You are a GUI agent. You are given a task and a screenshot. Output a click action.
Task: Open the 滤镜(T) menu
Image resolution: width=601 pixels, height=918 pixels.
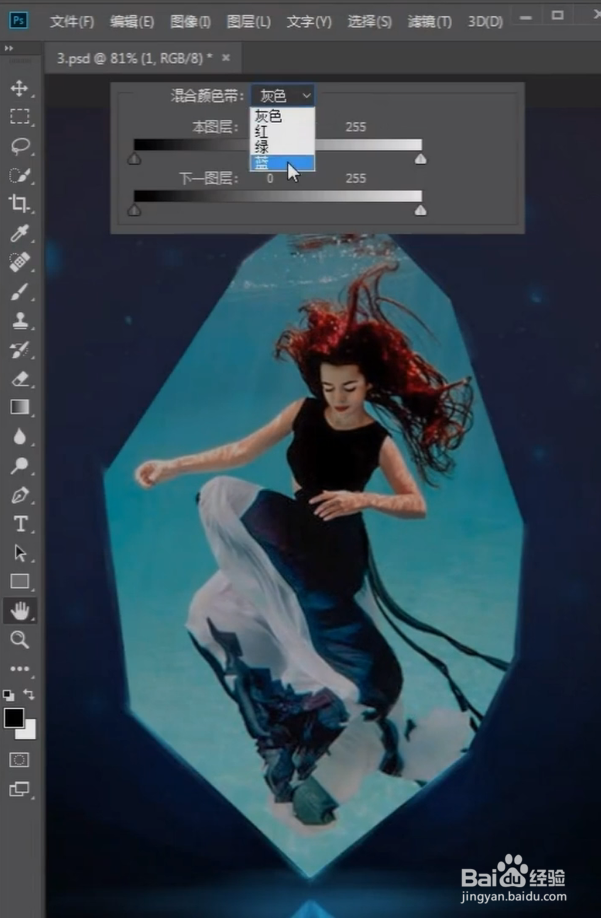point(430,22)
